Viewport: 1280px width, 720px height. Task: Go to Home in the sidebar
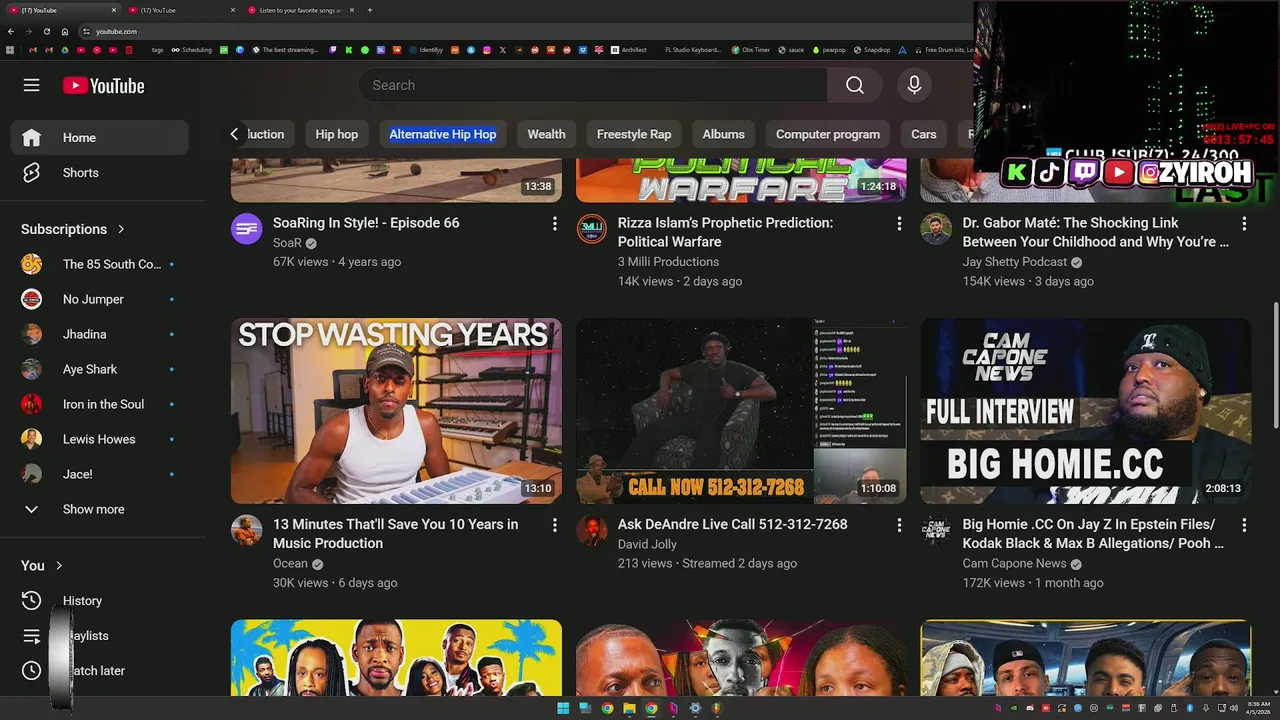click(x=99, y=137)
